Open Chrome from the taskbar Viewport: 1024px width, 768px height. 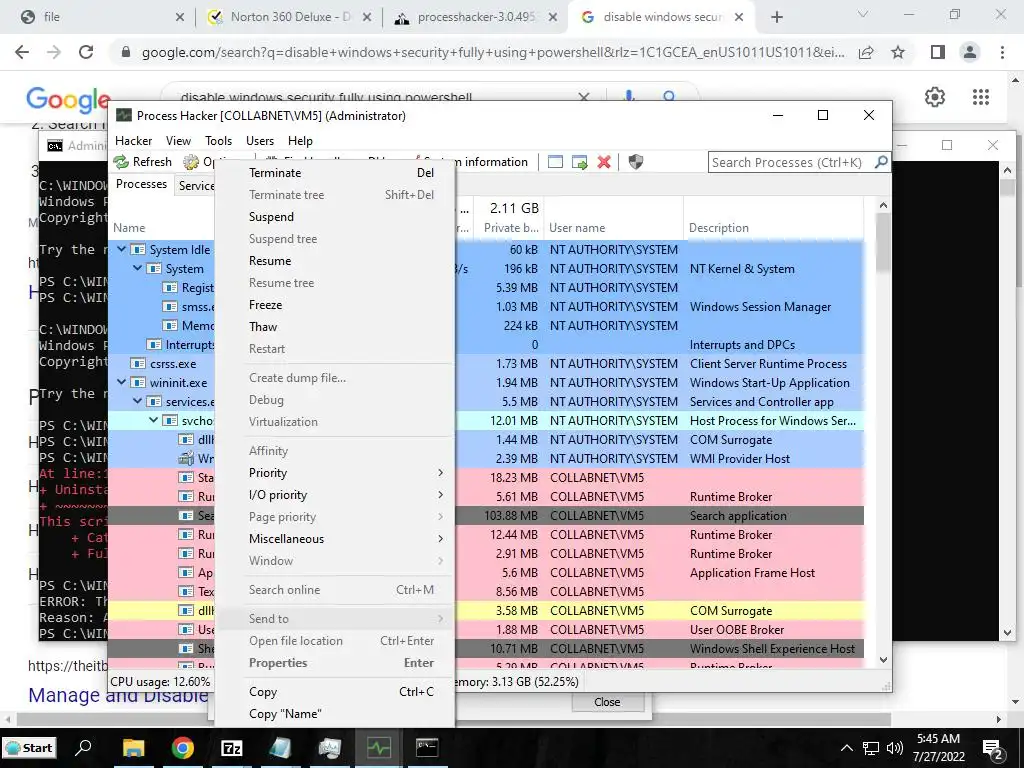pyautogui.click(x=183, y=748)
